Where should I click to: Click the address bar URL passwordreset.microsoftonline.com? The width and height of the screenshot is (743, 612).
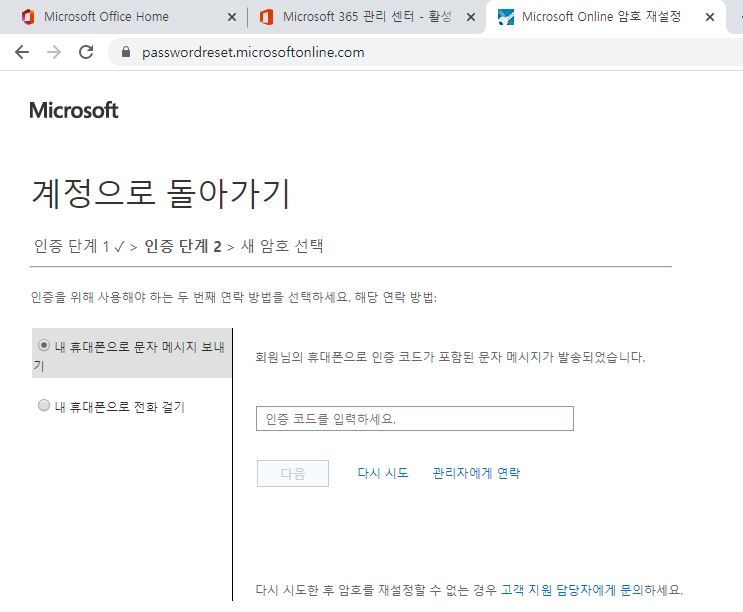point(253,52)
